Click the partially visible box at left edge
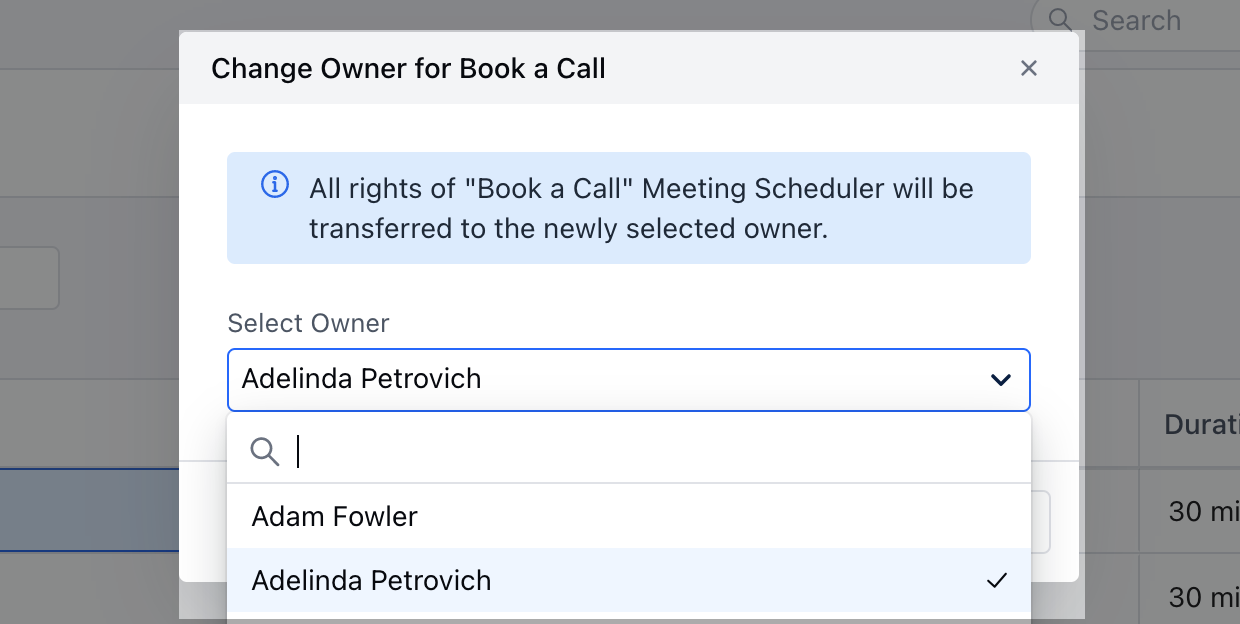The image size is (1240, 624). coord(30,278)
